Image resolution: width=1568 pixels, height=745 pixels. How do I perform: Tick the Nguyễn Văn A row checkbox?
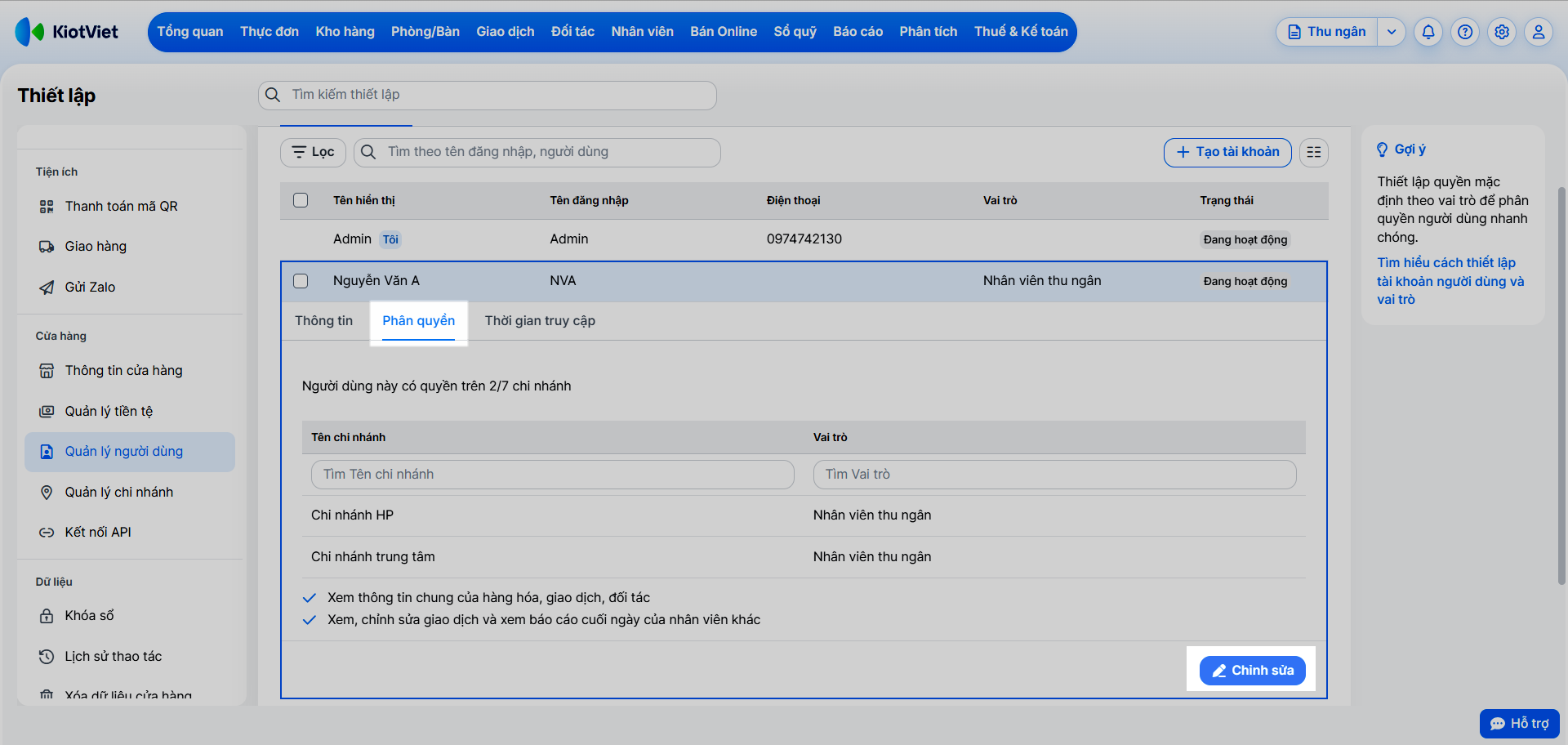click(301, 281)
